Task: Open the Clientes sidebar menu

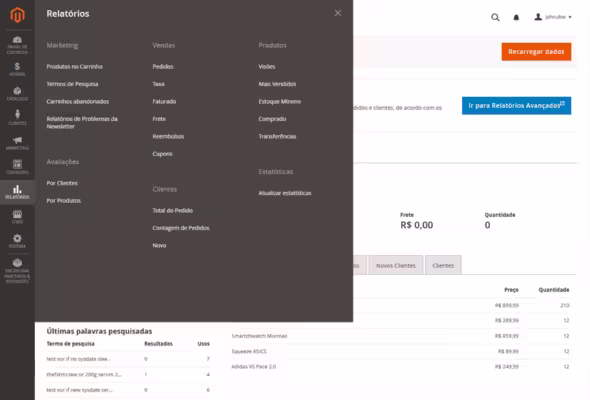Action: pos(17,118)
